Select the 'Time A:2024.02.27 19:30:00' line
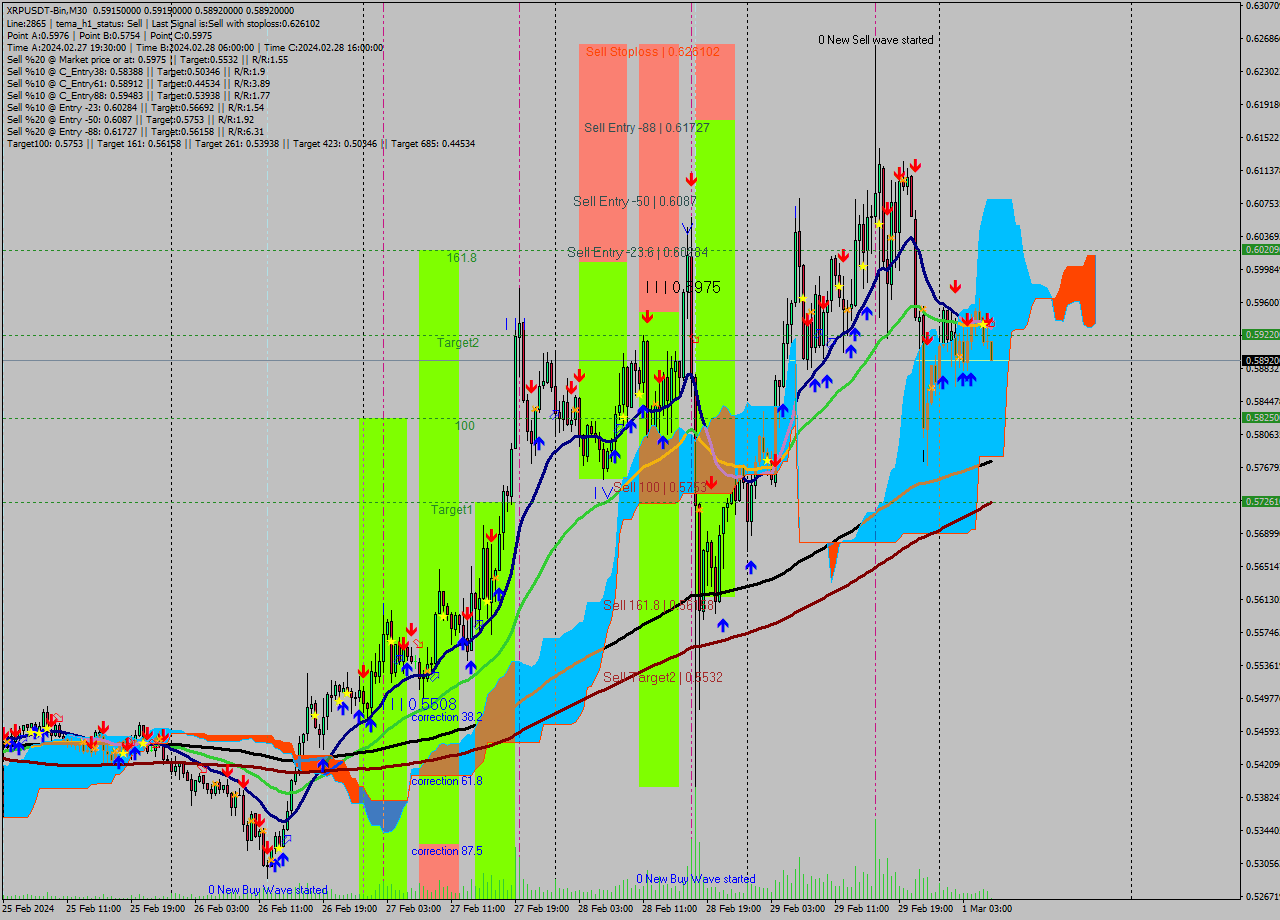The width and height of the screenshot is (1280, 920). pyautogui.click(x=195, y=47)
